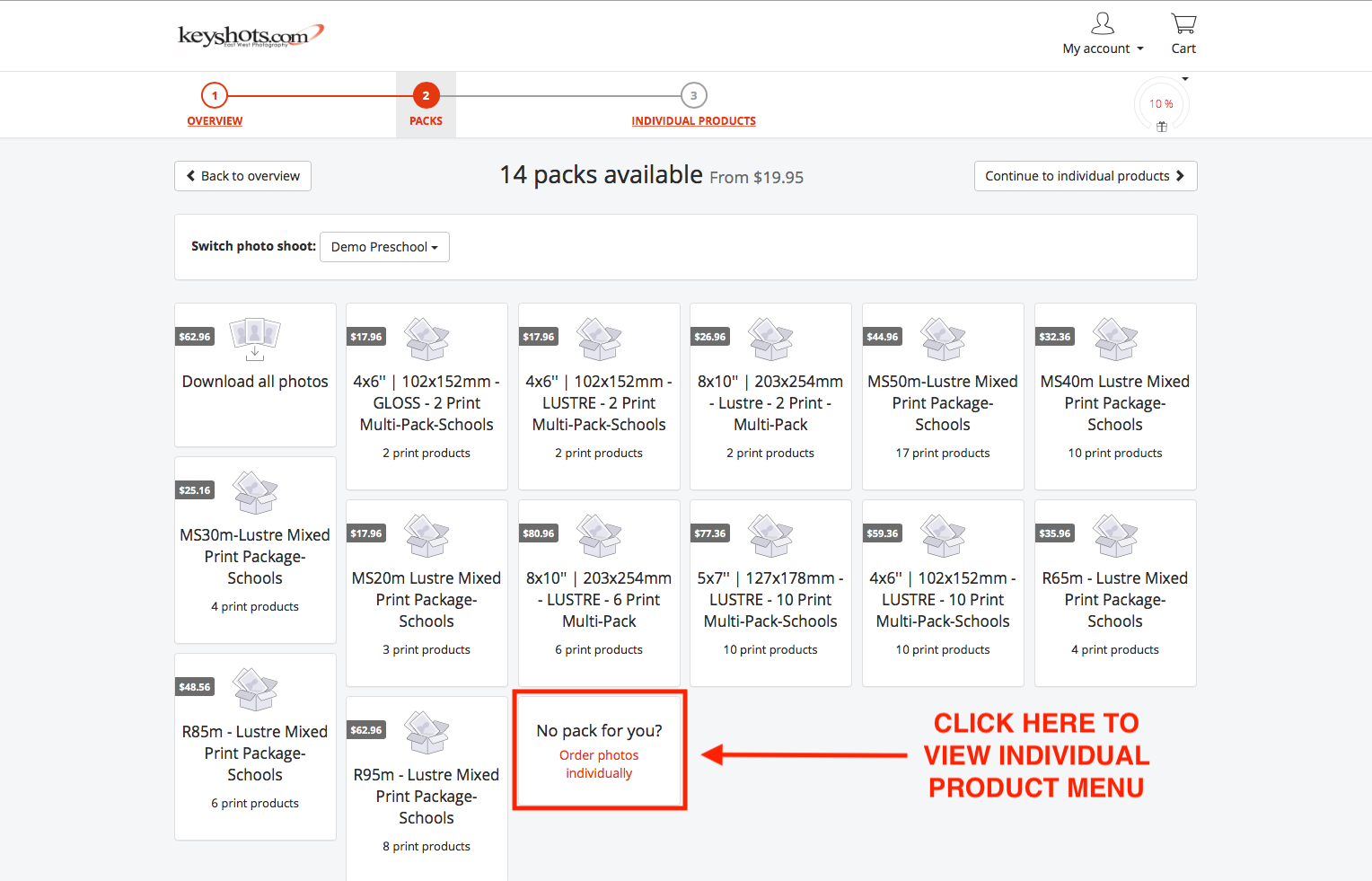Click the R95m Lustre package box icon
The image size is (1372, 881).
pyautogui.click(x=427, y=732)
